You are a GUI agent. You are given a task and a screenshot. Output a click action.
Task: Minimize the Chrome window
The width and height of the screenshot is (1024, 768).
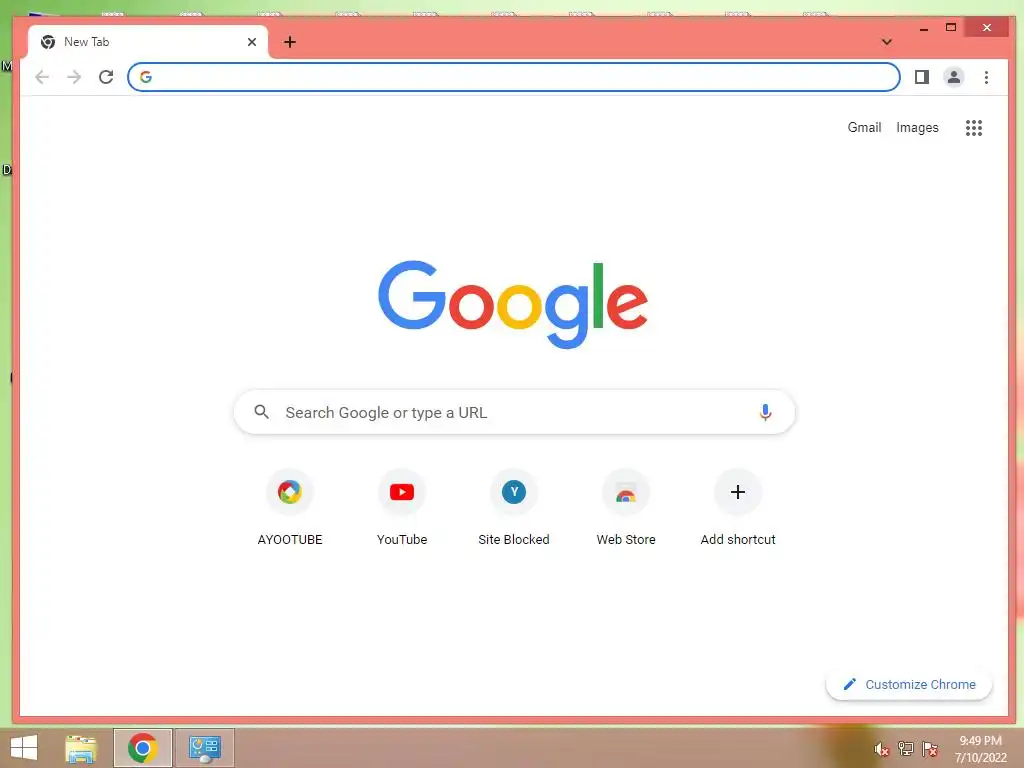[923, 28]
